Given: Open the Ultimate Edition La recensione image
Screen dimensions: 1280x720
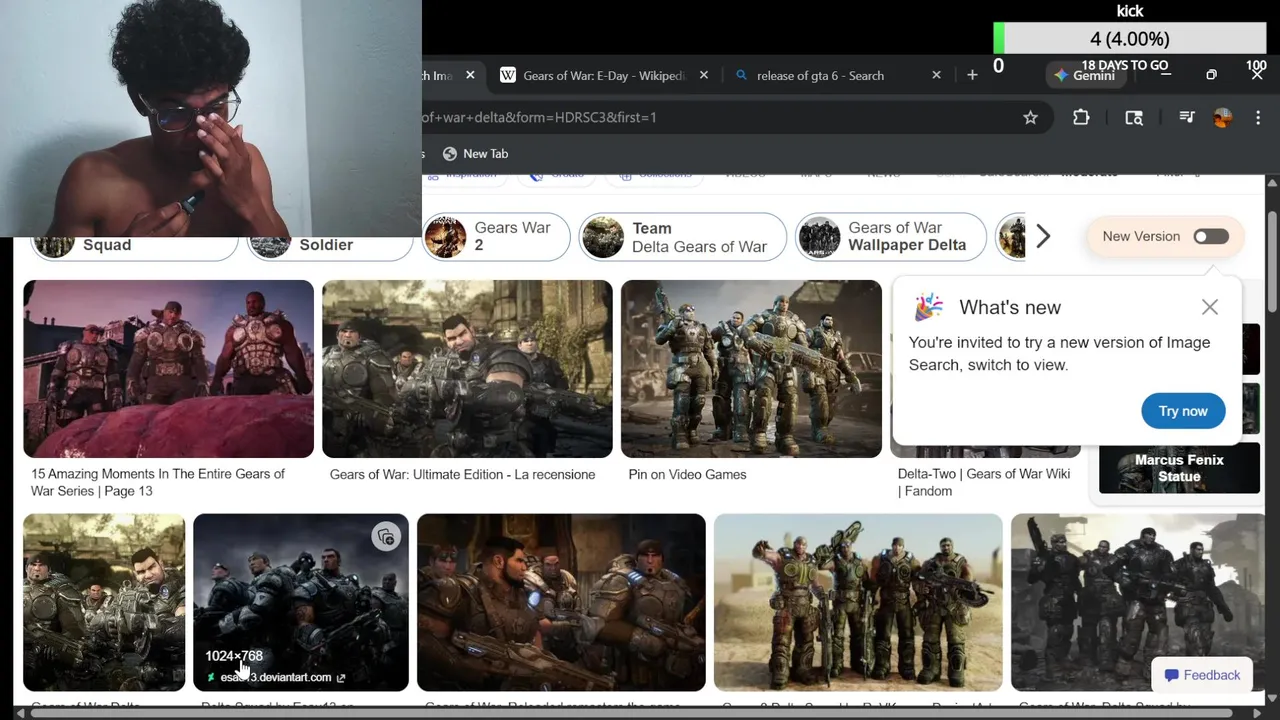Looking at the screenshot, I should [467, 369].
